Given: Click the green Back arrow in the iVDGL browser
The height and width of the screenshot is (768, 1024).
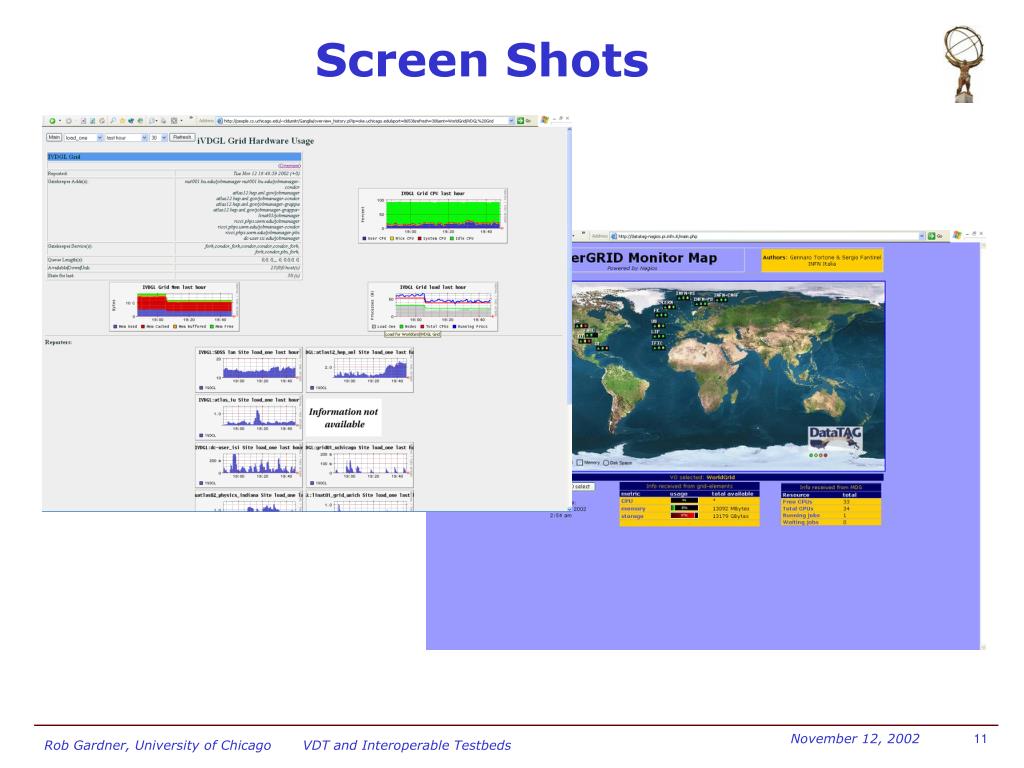Looking at the screenshot, I should tap(52, 121).
